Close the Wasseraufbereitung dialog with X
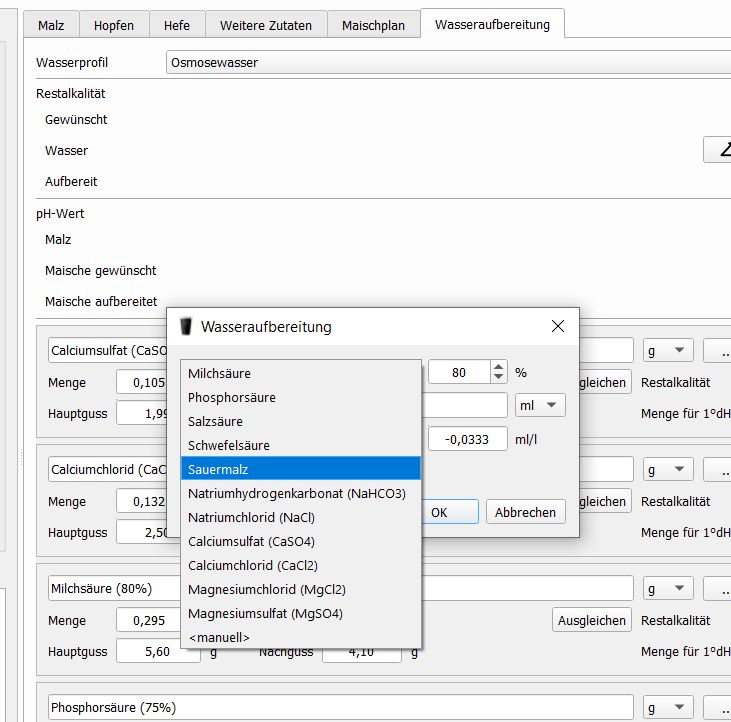Screen dimensions: 731x722 click(x=557, y=326)
